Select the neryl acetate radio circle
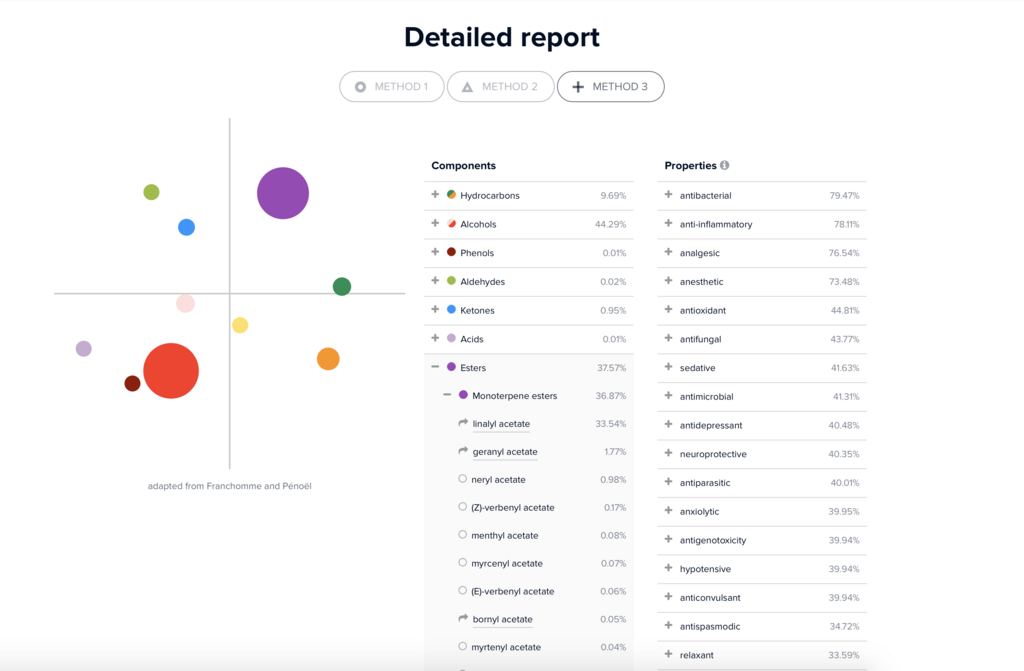 [x=462, y=479]
